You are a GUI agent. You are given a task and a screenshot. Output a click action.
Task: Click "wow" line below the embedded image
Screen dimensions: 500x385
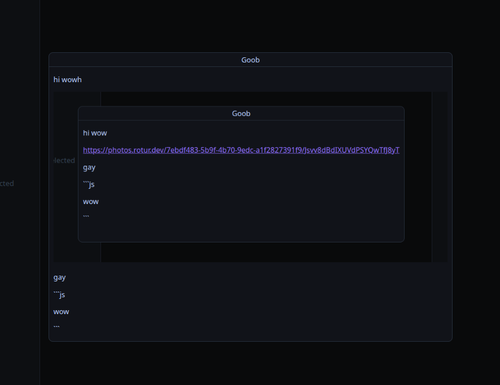pyautogui.click(x=61, y=312)
